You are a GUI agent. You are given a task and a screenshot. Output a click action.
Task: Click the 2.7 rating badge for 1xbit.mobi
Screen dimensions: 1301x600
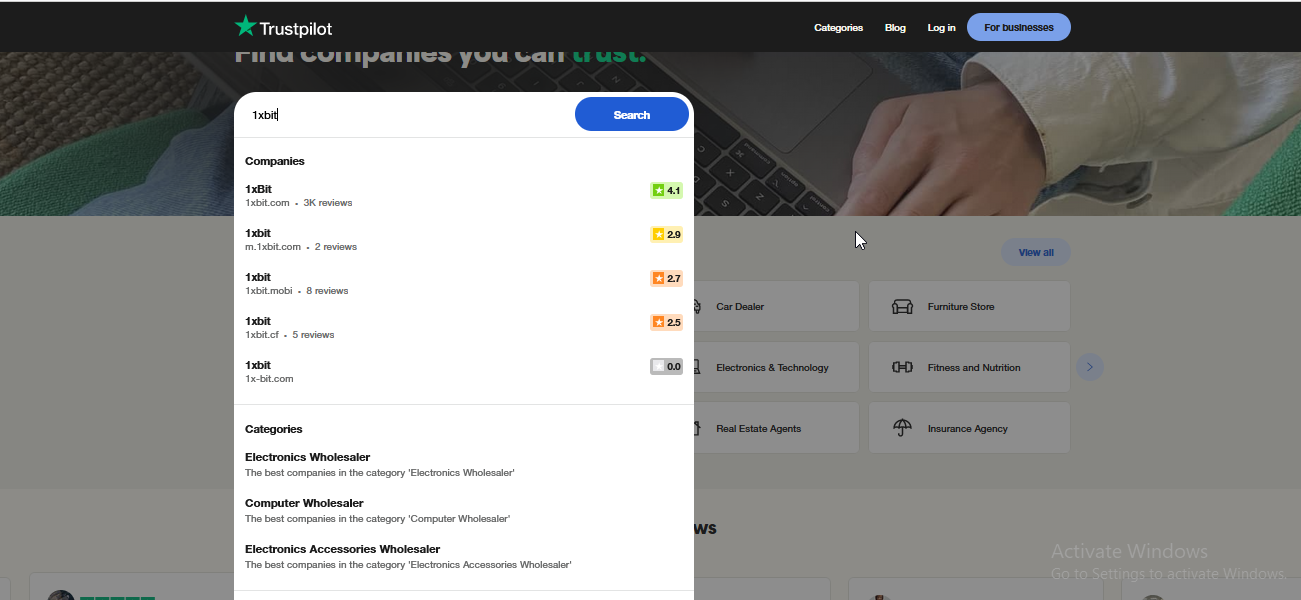point(666,278)
